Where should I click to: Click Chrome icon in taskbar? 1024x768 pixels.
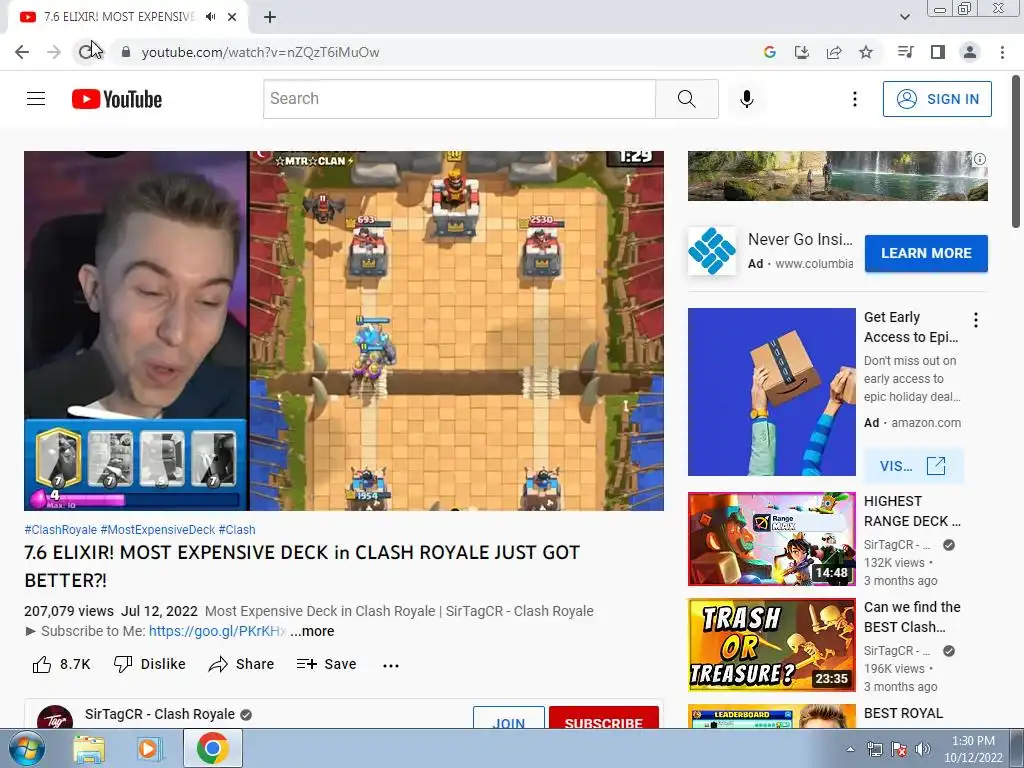coord(212,748)
